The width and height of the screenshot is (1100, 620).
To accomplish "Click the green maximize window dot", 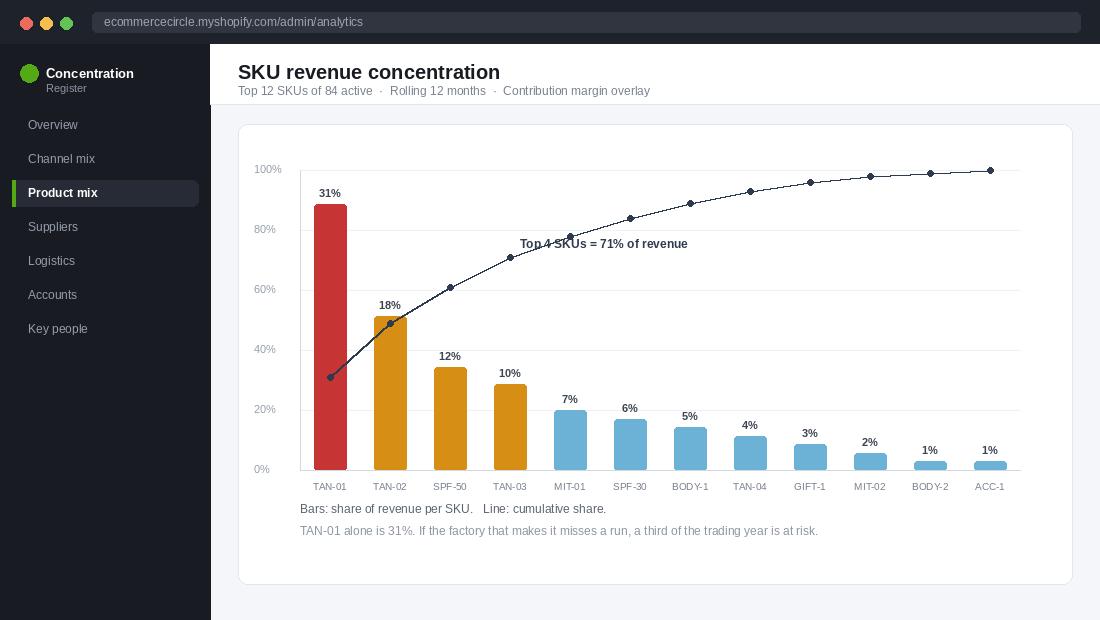I will coord(67,23).
